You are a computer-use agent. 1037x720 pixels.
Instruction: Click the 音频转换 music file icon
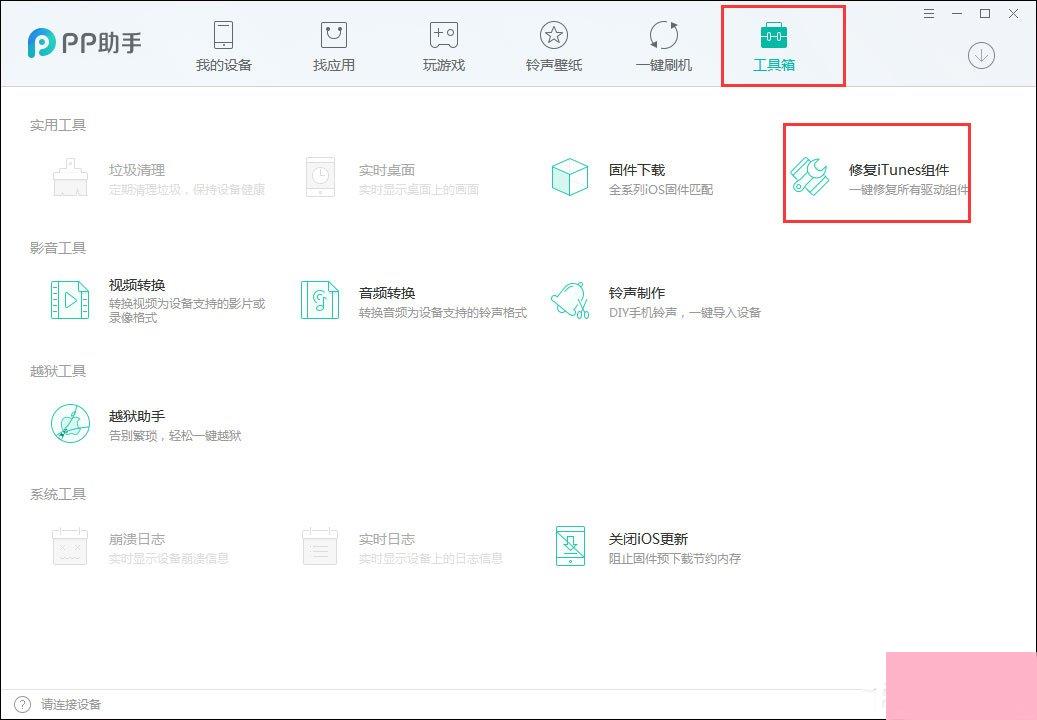(x=320, y=300)
